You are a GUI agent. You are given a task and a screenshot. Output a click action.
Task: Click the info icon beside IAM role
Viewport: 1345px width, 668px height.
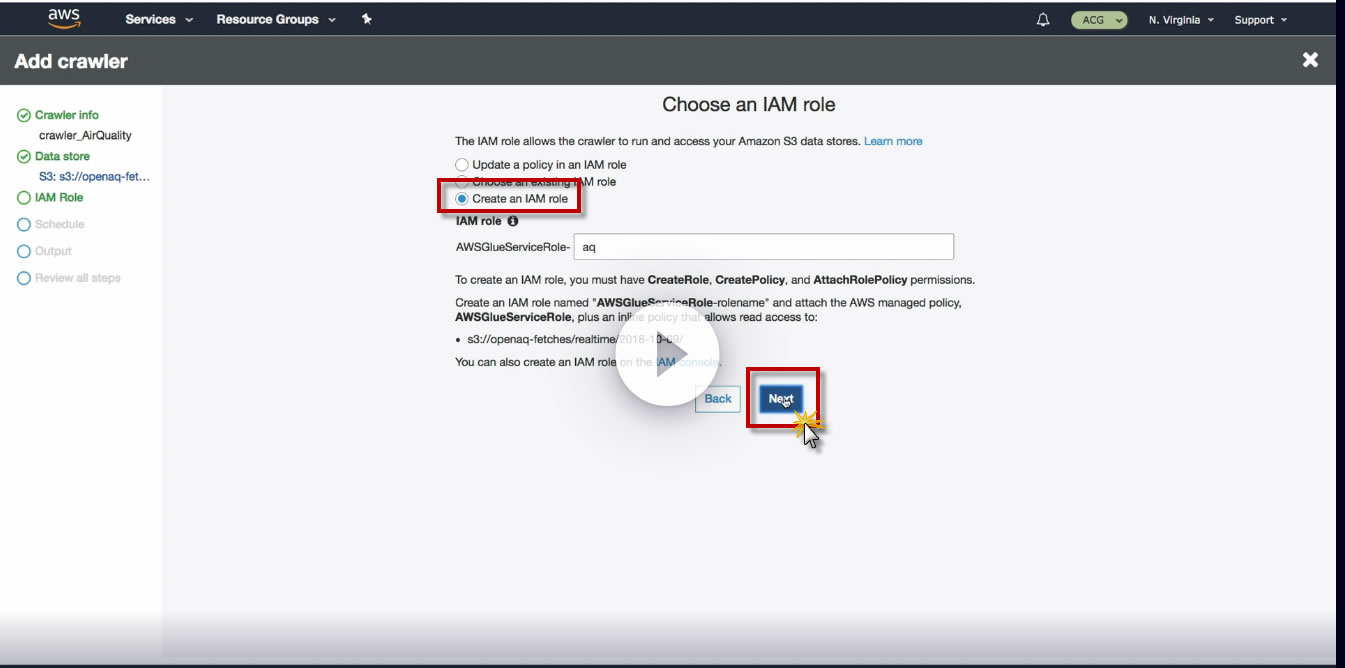click(513, 221)
